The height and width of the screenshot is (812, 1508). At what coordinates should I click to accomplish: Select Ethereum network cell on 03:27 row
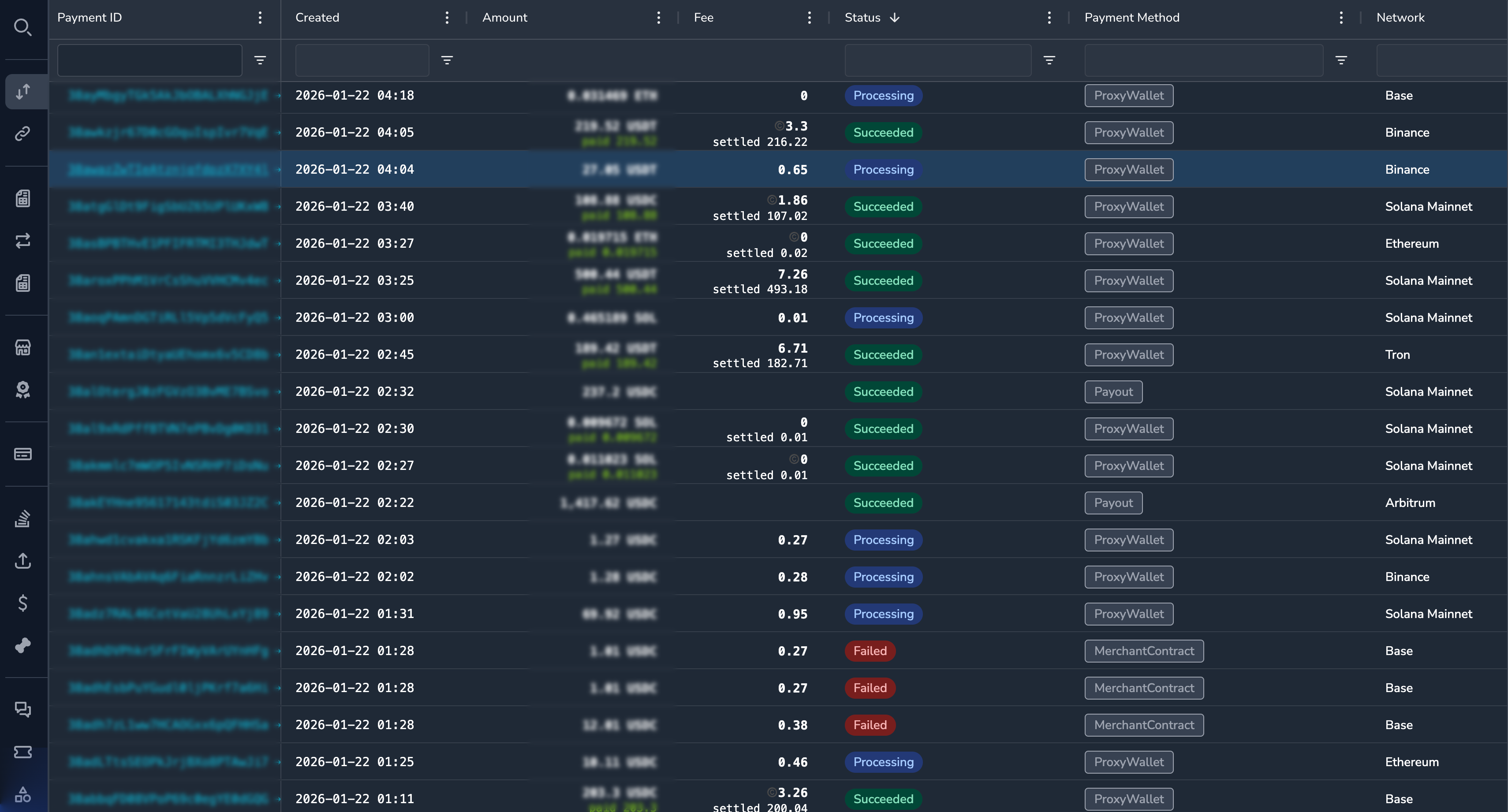(x=1411, y=243)
